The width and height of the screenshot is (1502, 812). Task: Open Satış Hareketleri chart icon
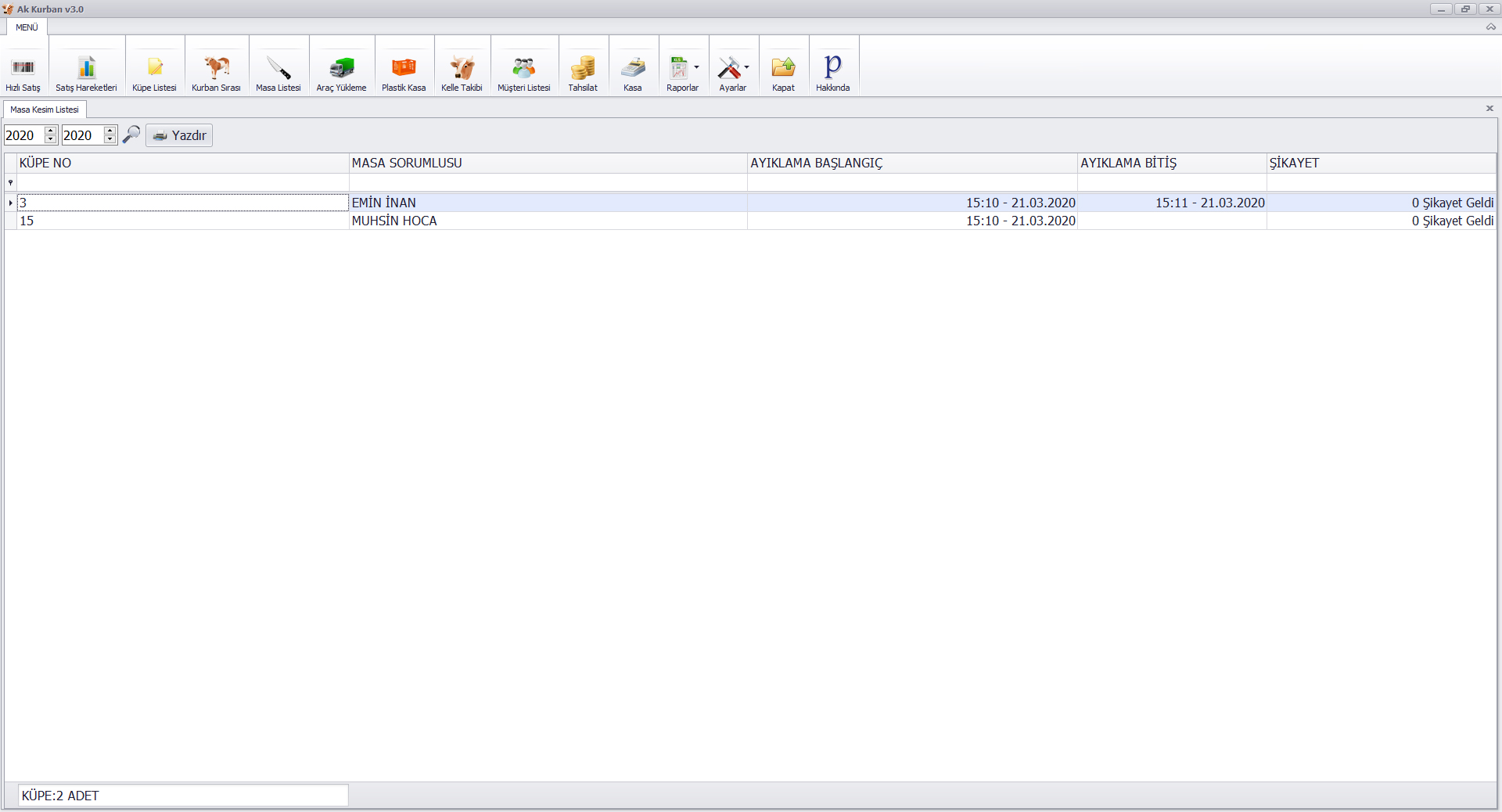(86, 68)
